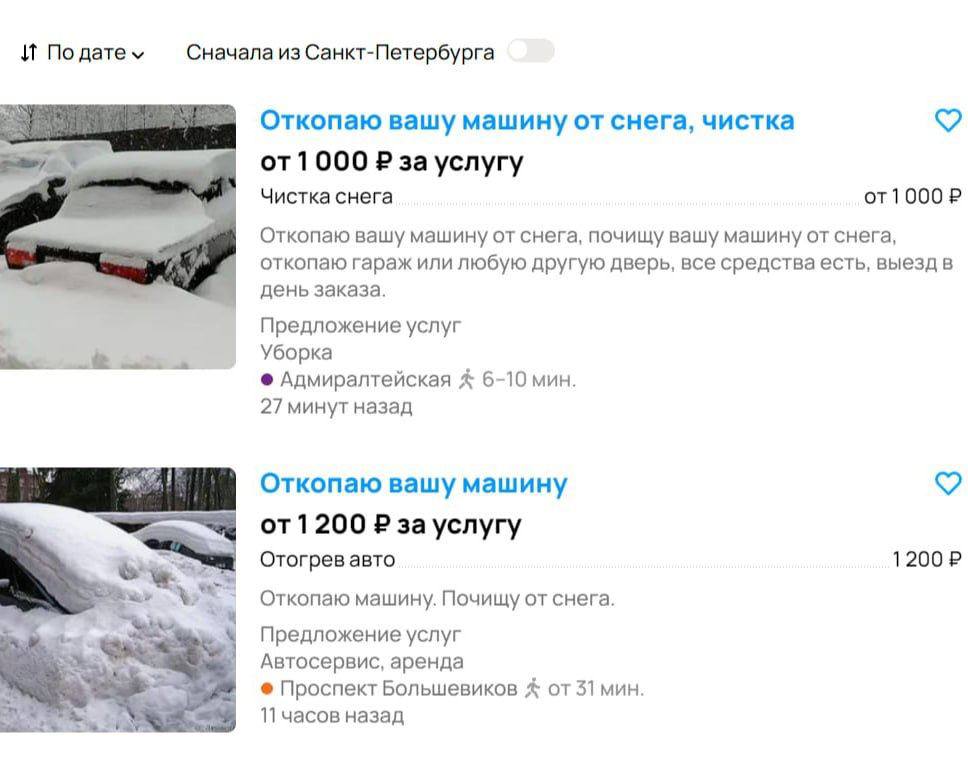
Task: Click the chevron next to По дате
Action: (x=138, y=55)
